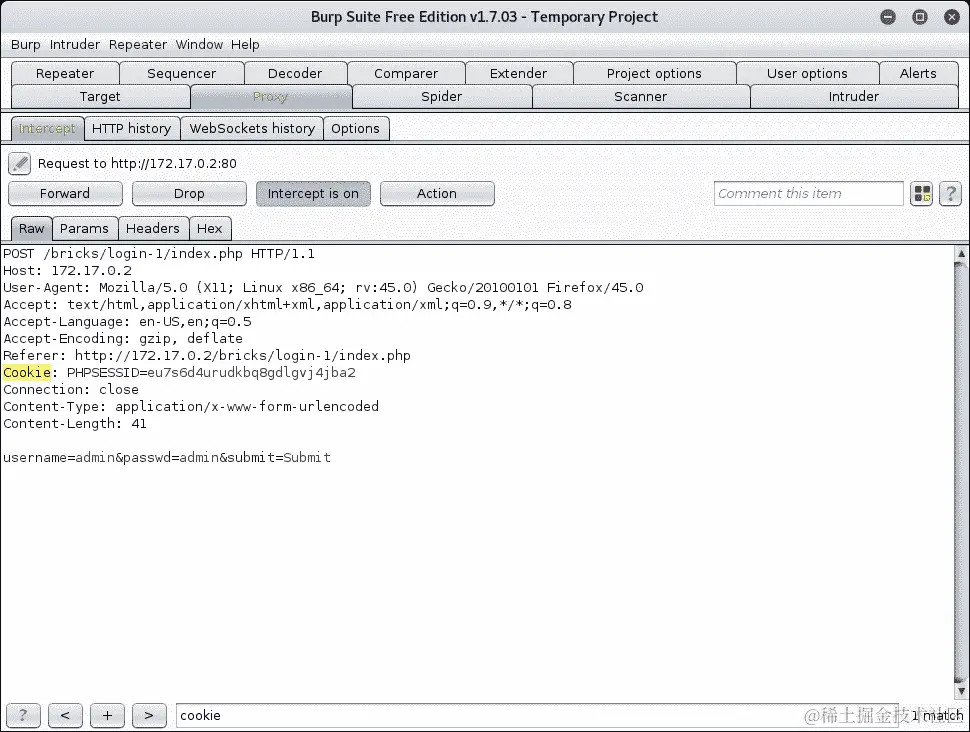The height and width of the screenshot is (732, 970).
Task: Toggle the 'Intercept is on' button
Action: click(313, 194)
